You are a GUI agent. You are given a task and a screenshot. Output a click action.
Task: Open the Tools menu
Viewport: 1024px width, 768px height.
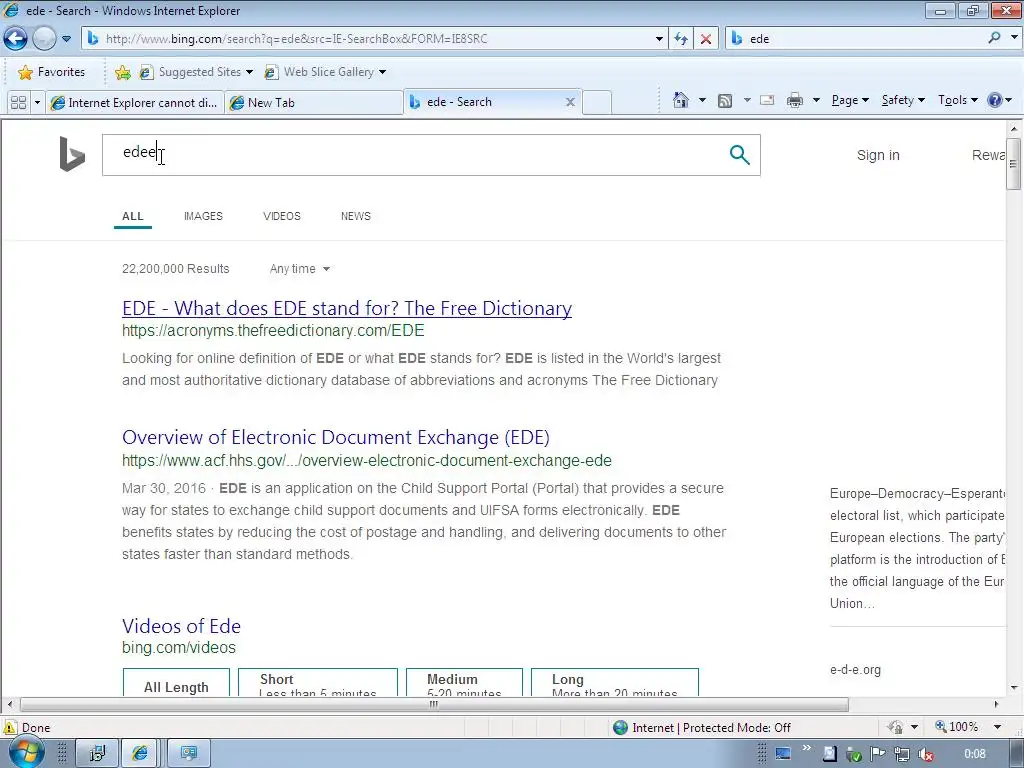point(958,100)
